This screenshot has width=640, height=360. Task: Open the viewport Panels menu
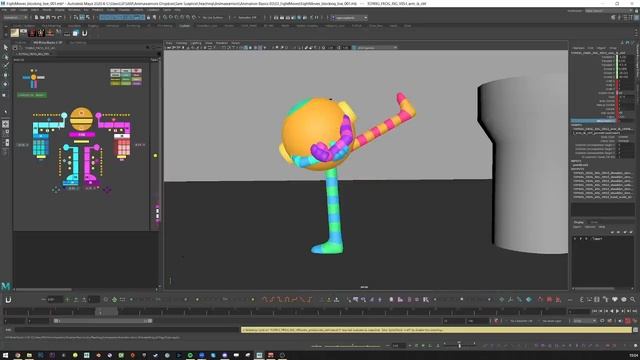[236, 43]
